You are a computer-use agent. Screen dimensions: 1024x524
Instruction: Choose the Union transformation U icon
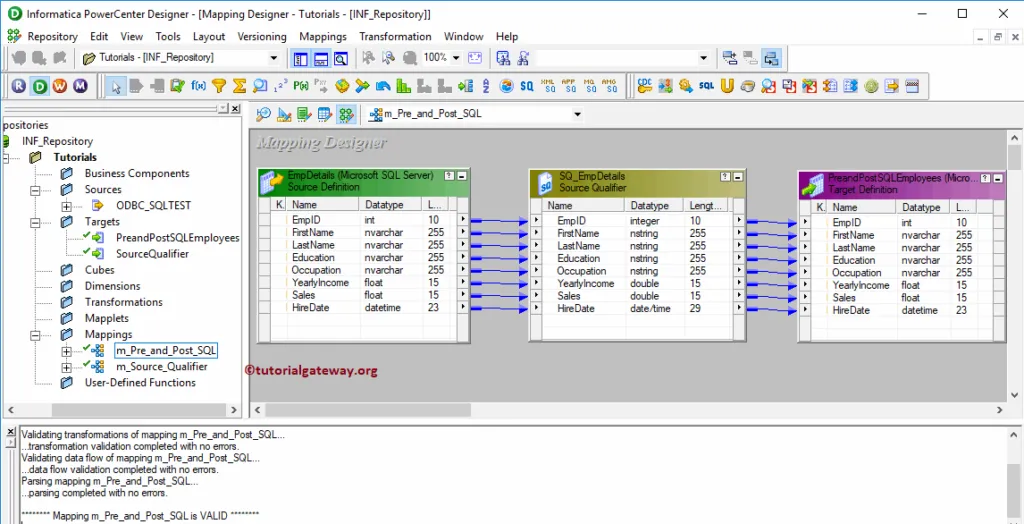[727, 87]
